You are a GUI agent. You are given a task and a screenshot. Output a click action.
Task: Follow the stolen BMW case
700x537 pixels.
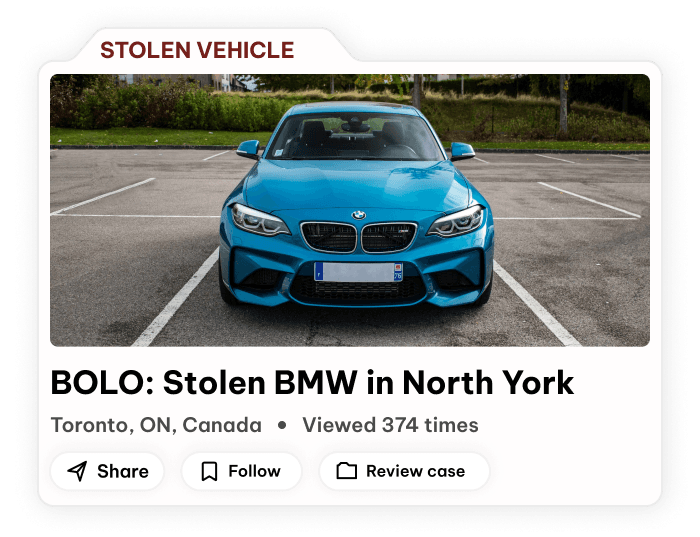(x=242, y=471)
